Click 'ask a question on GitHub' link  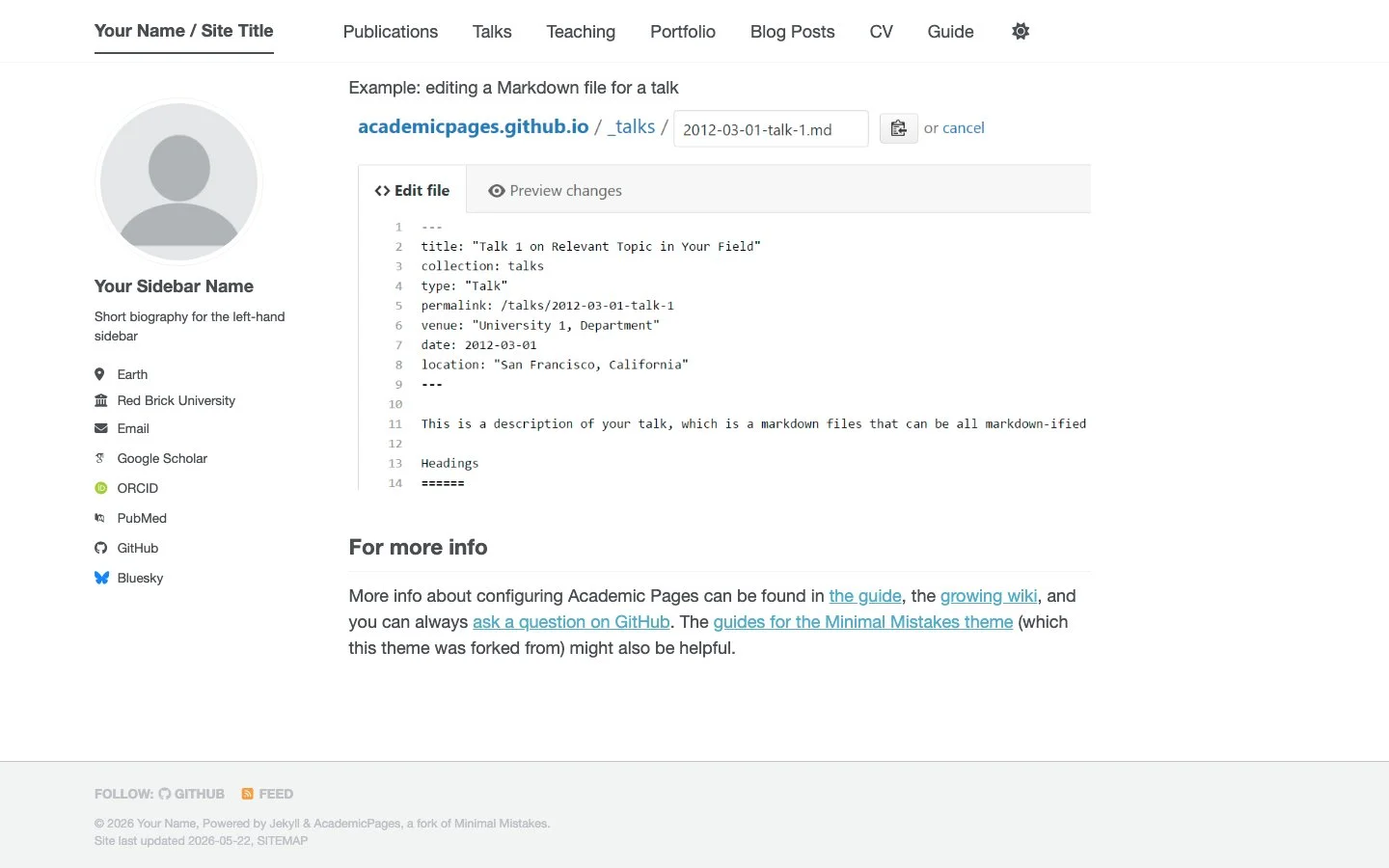point(571,622)
